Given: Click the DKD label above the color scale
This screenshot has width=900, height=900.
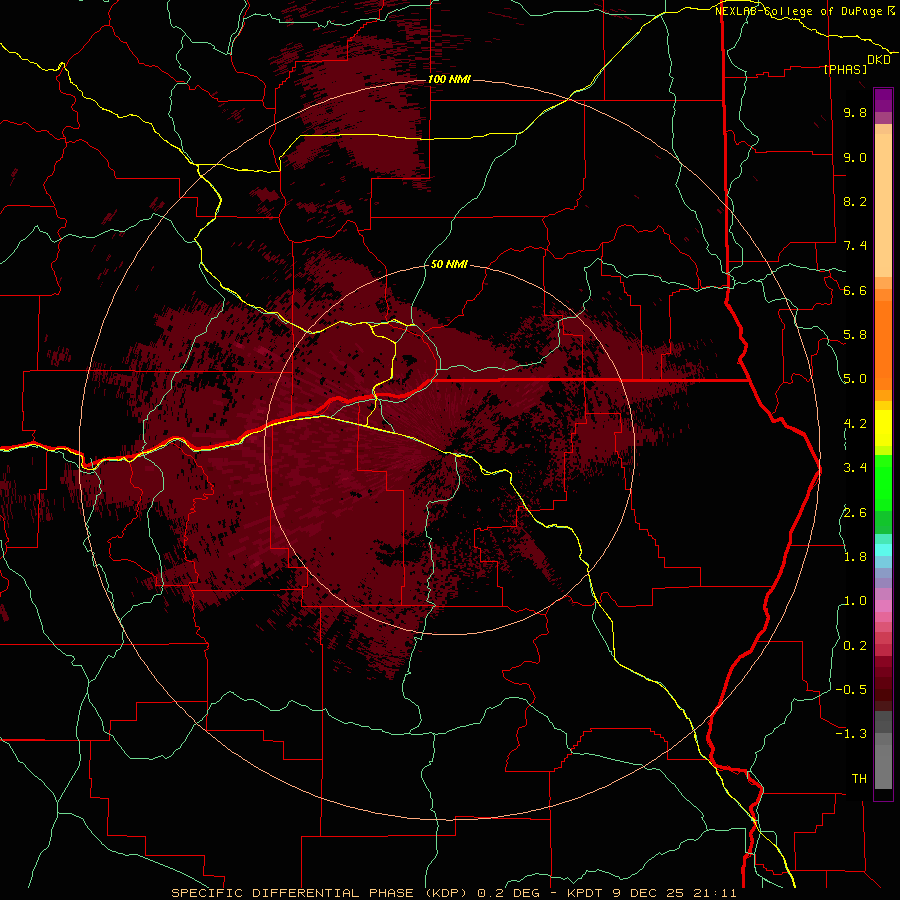Looking at the screenshot, I should point(878,60).
